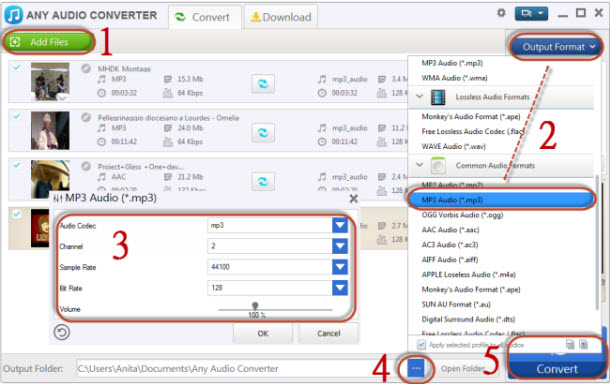Screen dimensions: 610x384
Task: Click OK in MP3 Audio dialog
Action: [263, 333]
